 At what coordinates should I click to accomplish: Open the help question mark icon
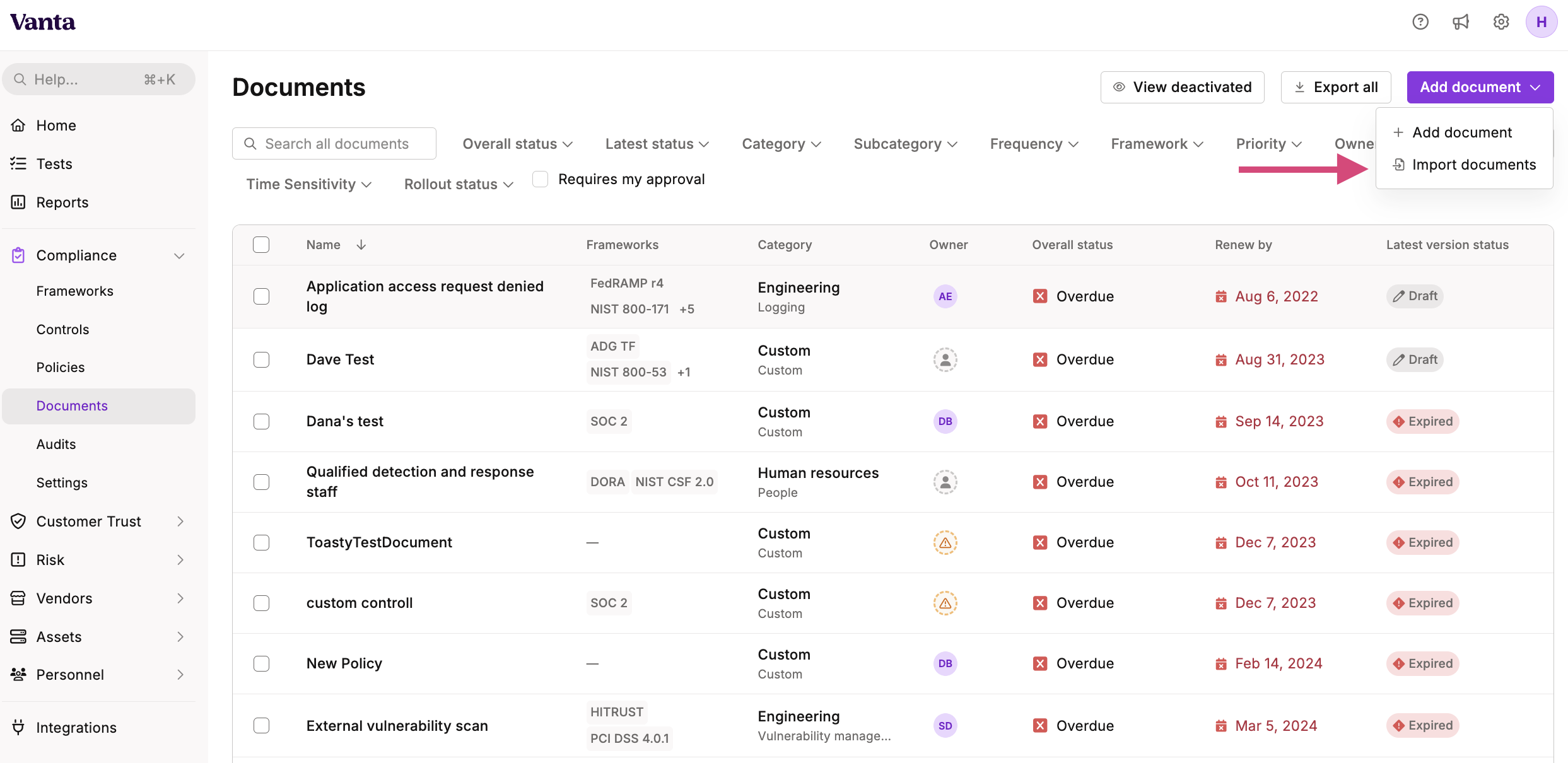coord(1420,22)
